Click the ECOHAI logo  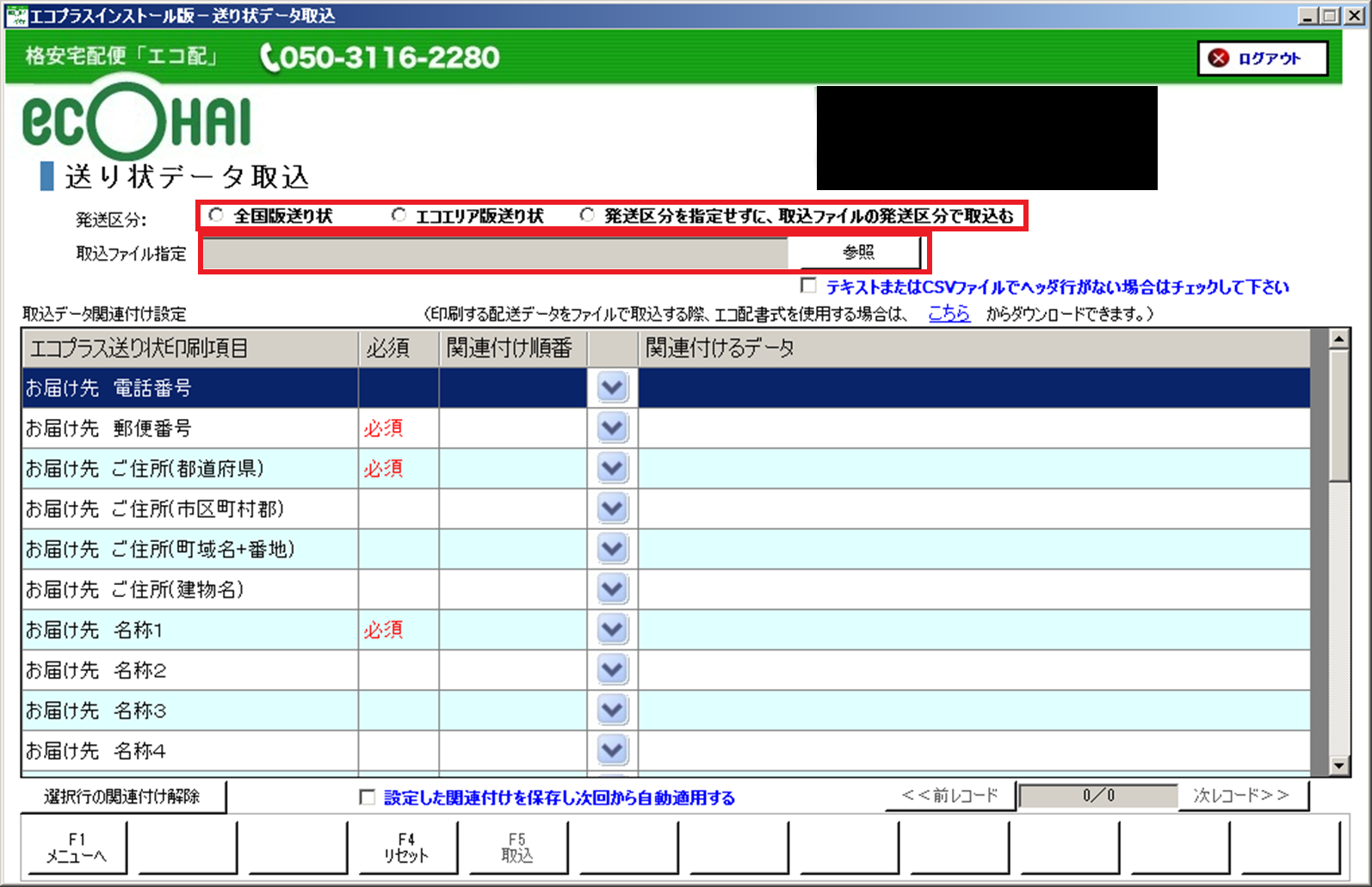(137, 121)
